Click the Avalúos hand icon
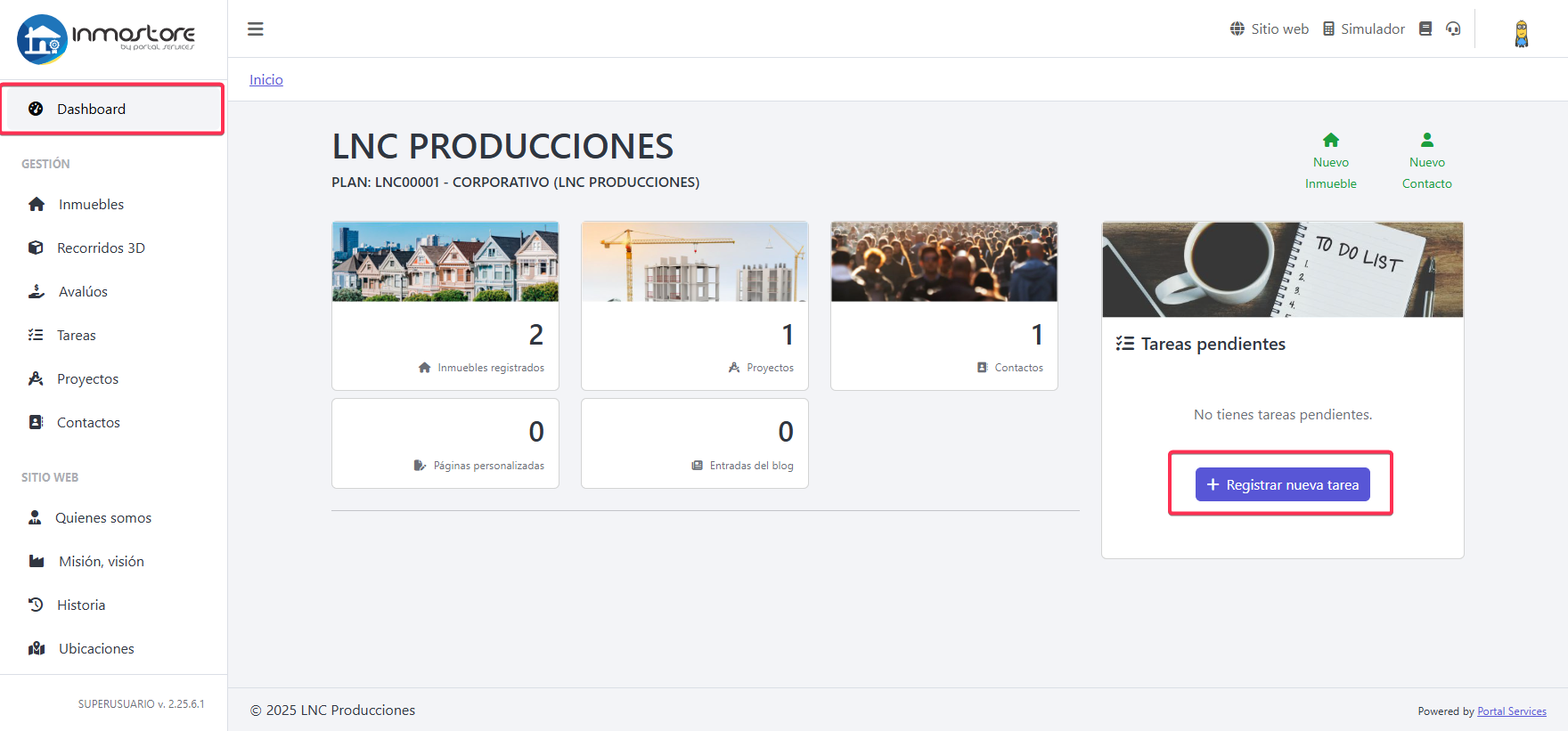 tap(37, 291)
